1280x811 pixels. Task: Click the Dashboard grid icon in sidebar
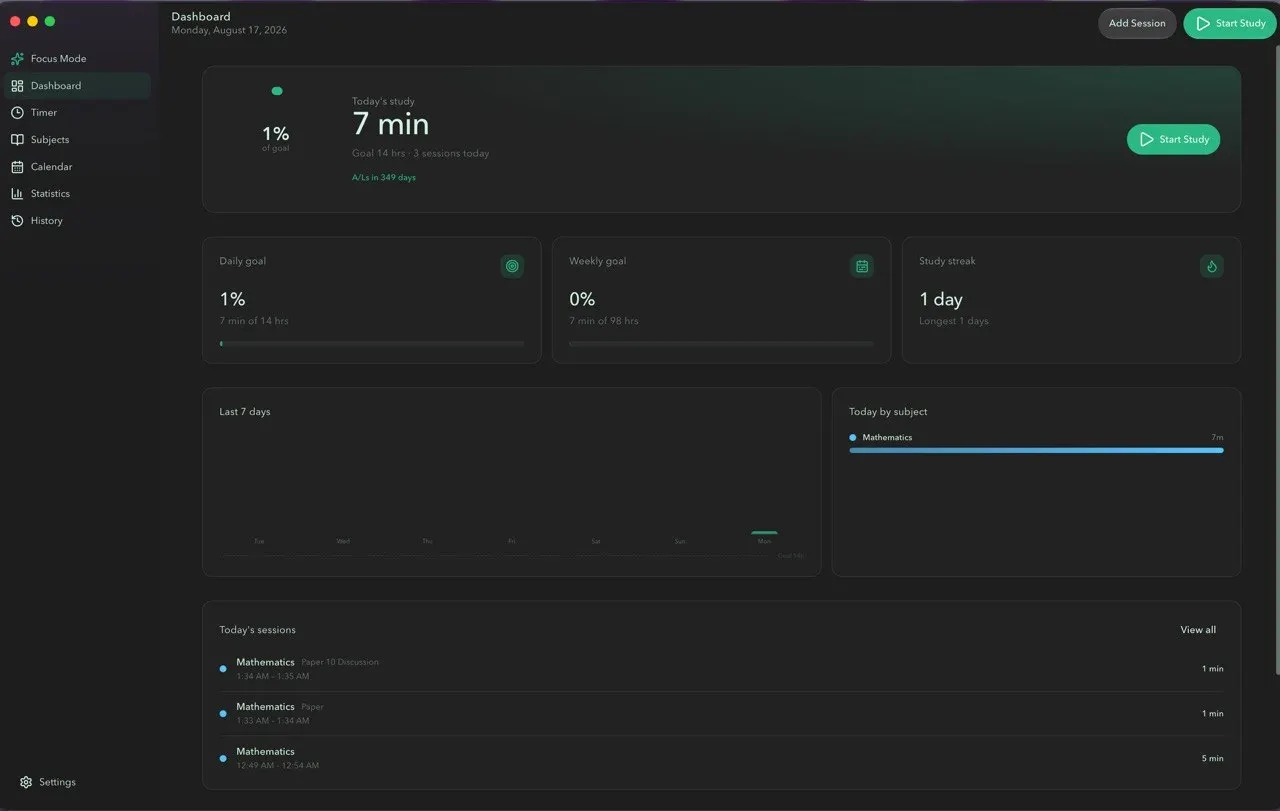pyautogui.click(x=17, y=86)
